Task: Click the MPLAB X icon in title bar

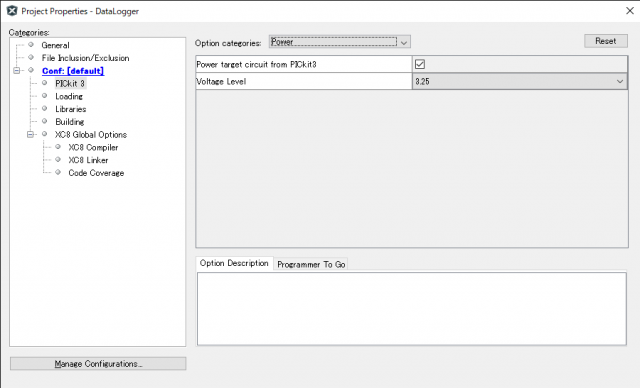Action: [x=12, y=11]
